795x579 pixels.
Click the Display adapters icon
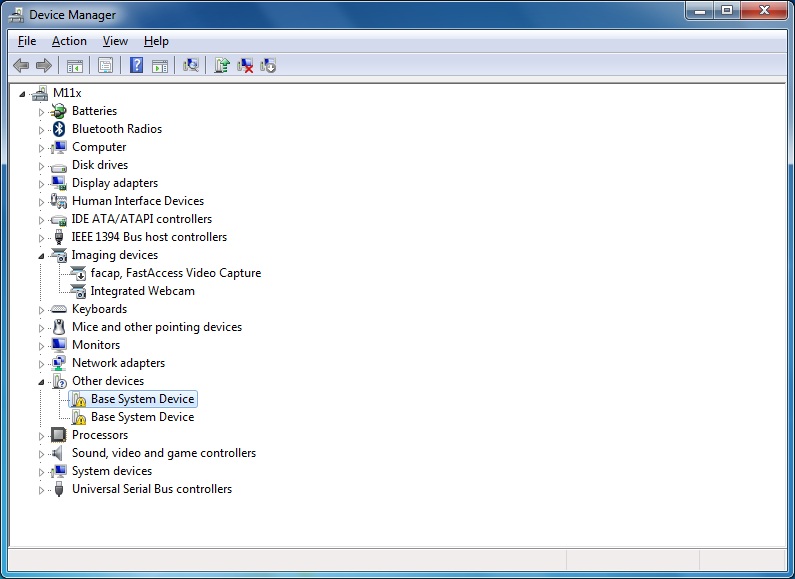[59, 183]
